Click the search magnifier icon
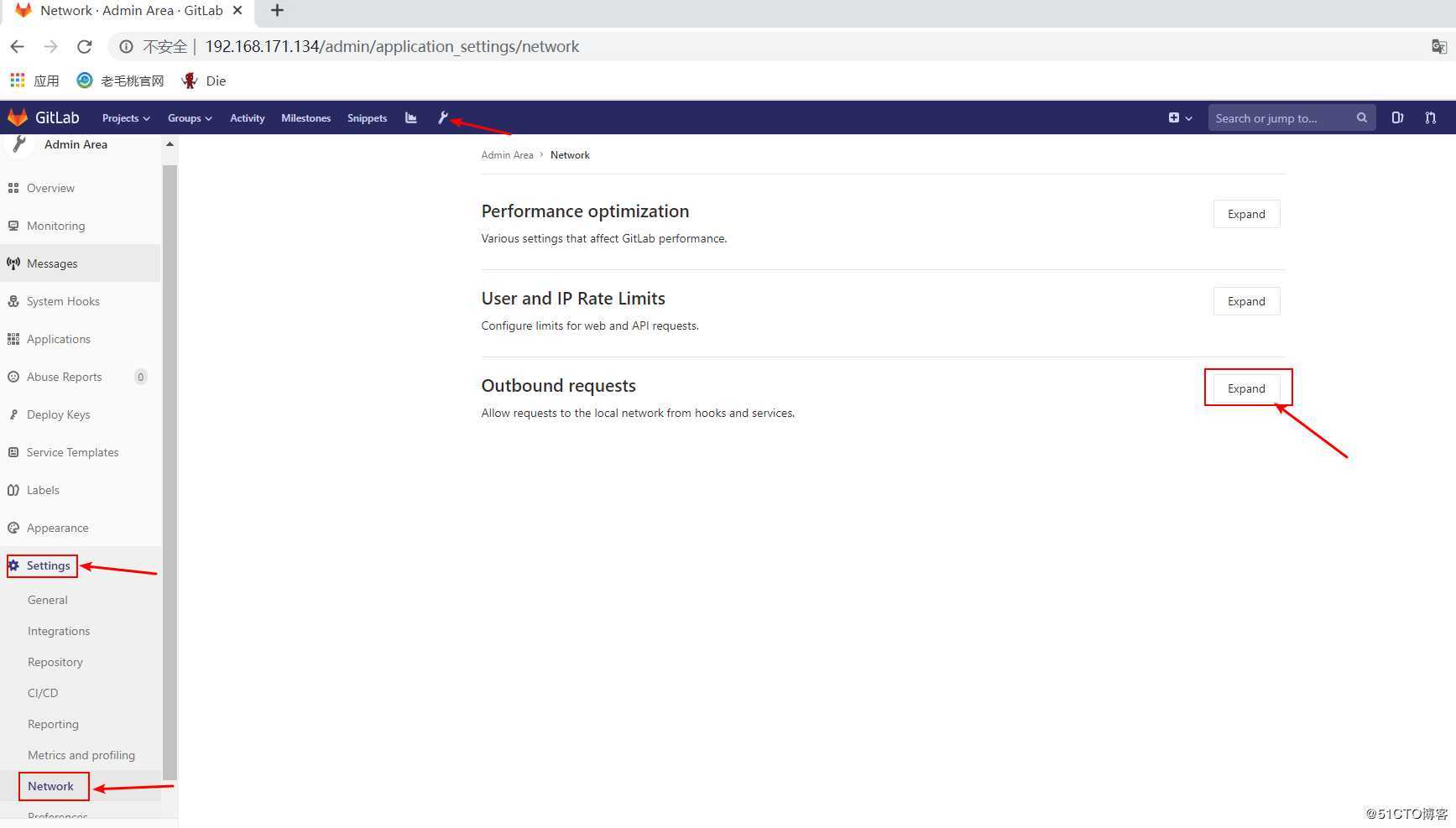Viewport: 1456px width, 828px height. coord(1361,117)
